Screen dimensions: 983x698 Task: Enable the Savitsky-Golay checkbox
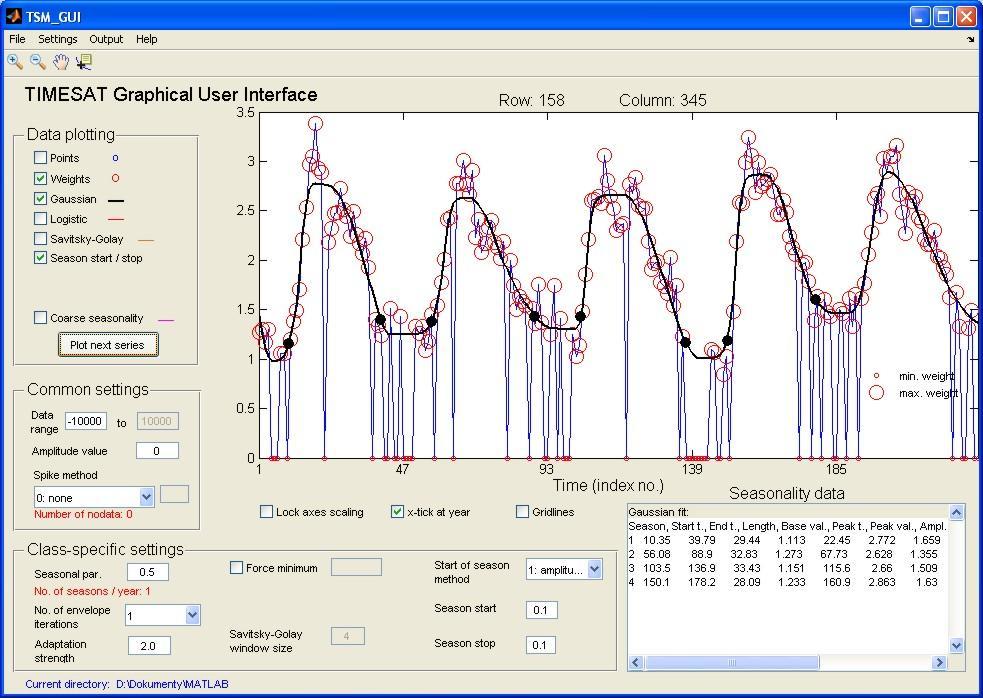40,239
